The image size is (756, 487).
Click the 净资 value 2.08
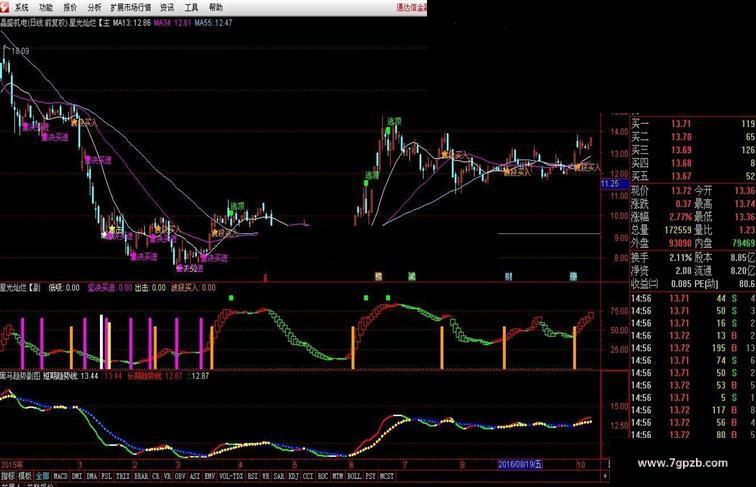click(683, 271)
